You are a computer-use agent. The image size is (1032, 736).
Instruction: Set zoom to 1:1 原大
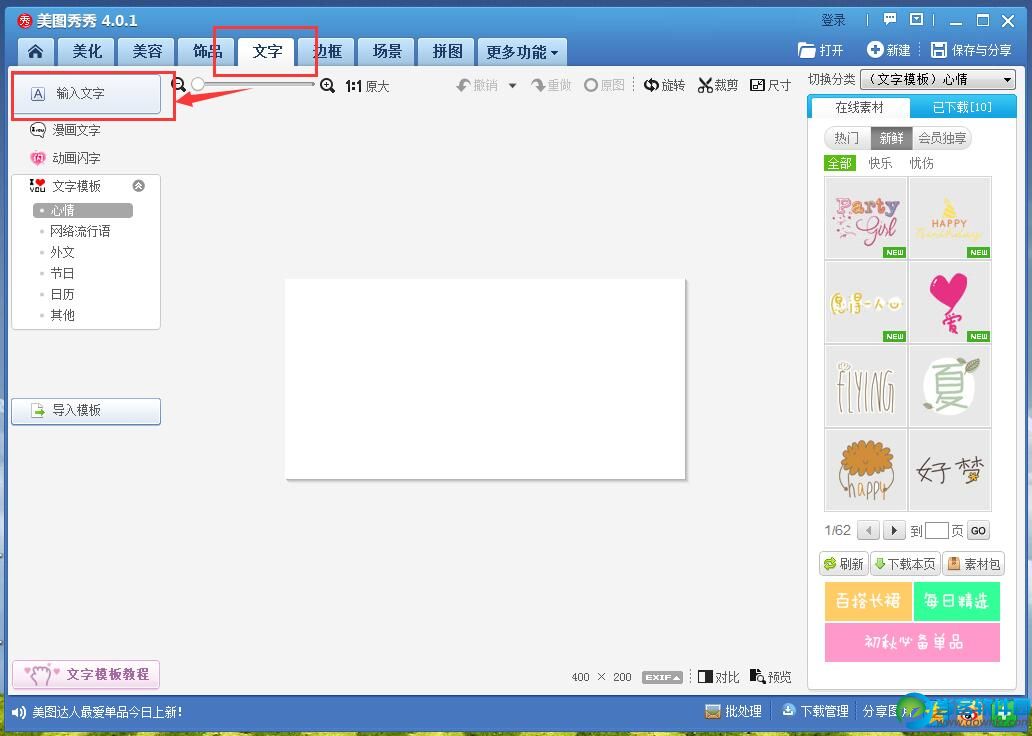pos(367,86)
